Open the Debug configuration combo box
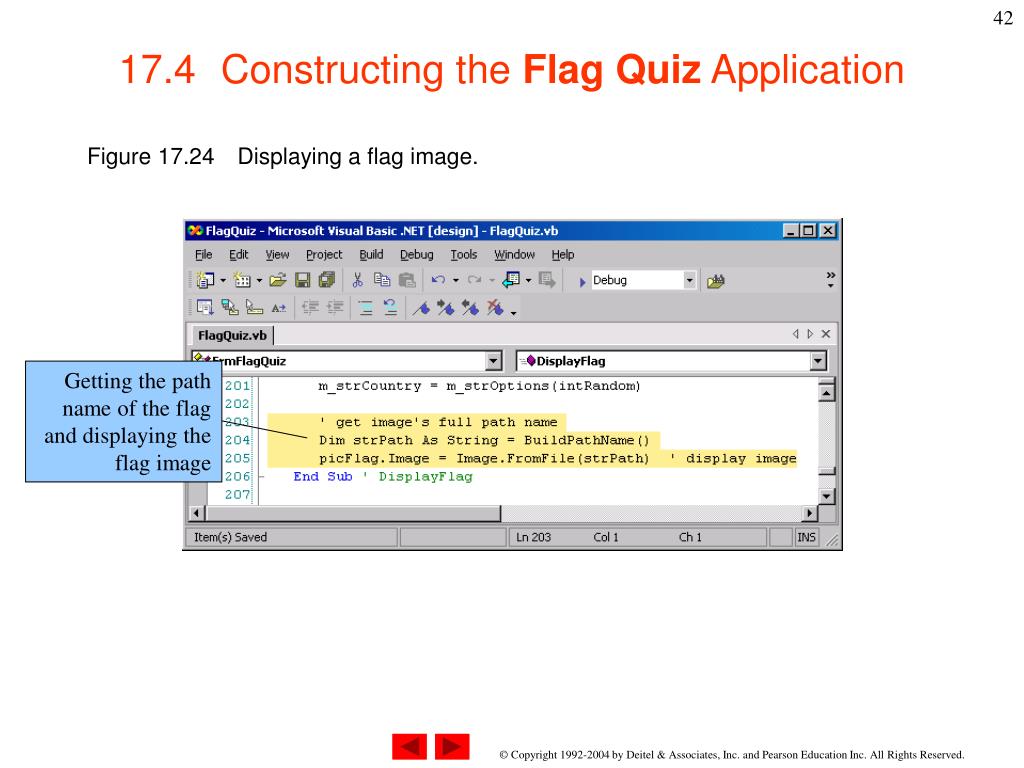The height and width of the screenshot is (768, 1024). tap(643, 280)
